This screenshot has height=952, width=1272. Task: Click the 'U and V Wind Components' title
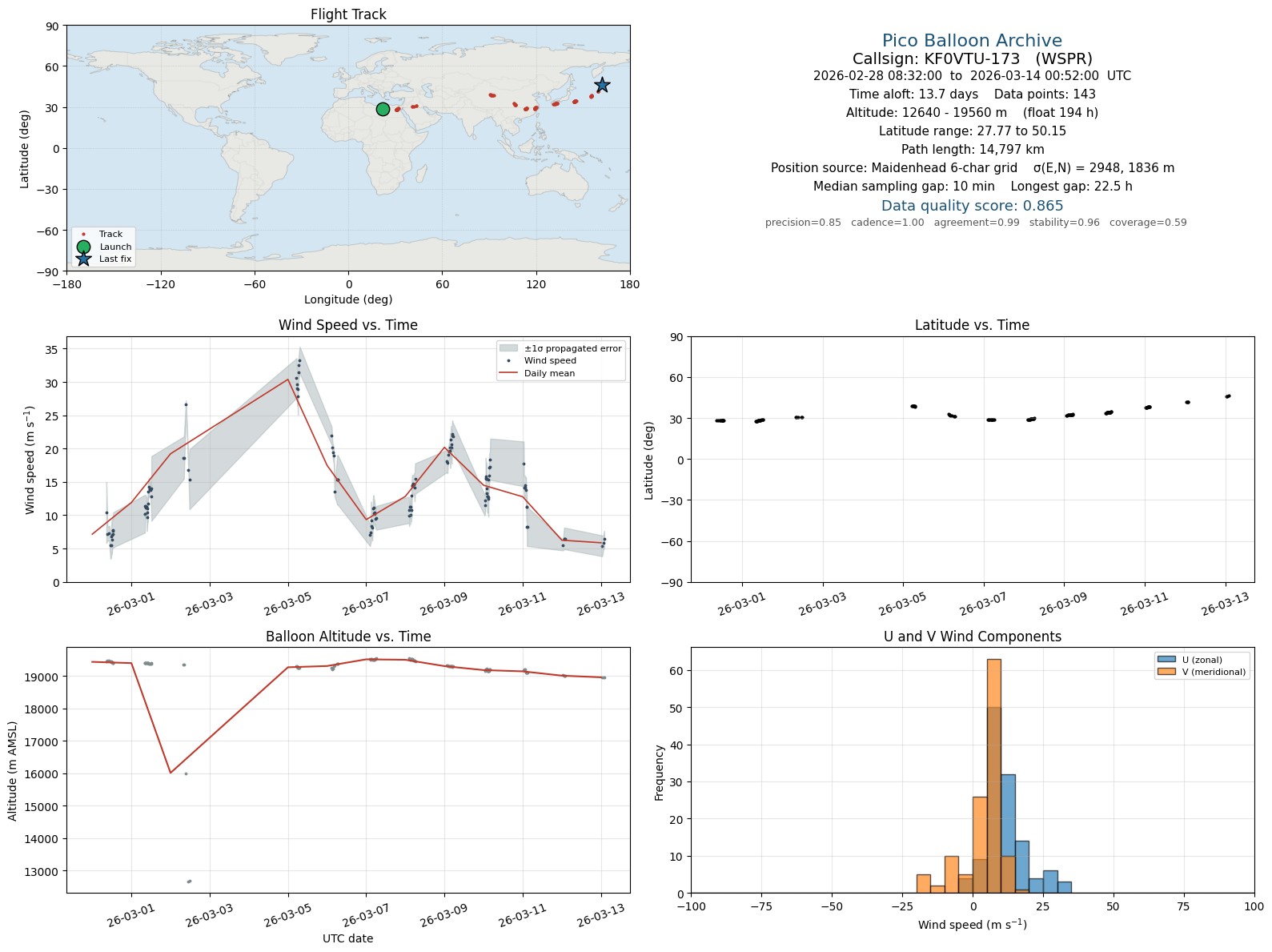(x=972, y=637)
